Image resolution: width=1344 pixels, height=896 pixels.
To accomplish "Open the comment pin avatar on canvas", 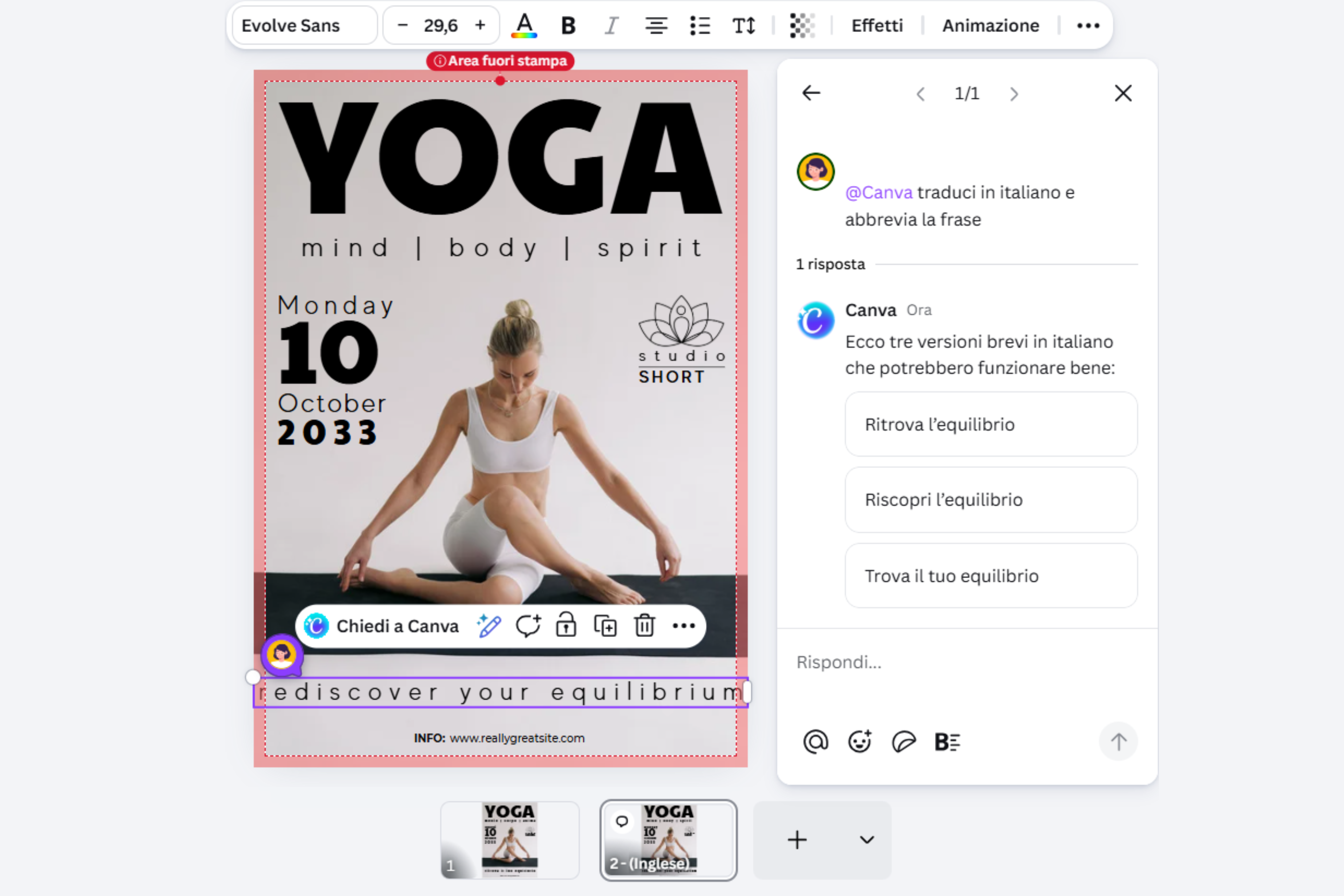I will coord(282,655).
